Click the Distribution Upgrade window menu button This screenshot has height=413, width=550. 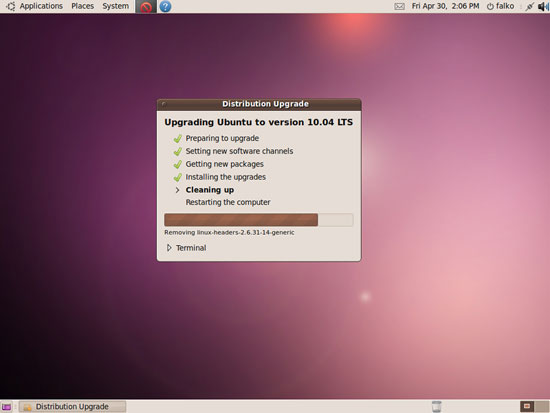pos(164,104)
